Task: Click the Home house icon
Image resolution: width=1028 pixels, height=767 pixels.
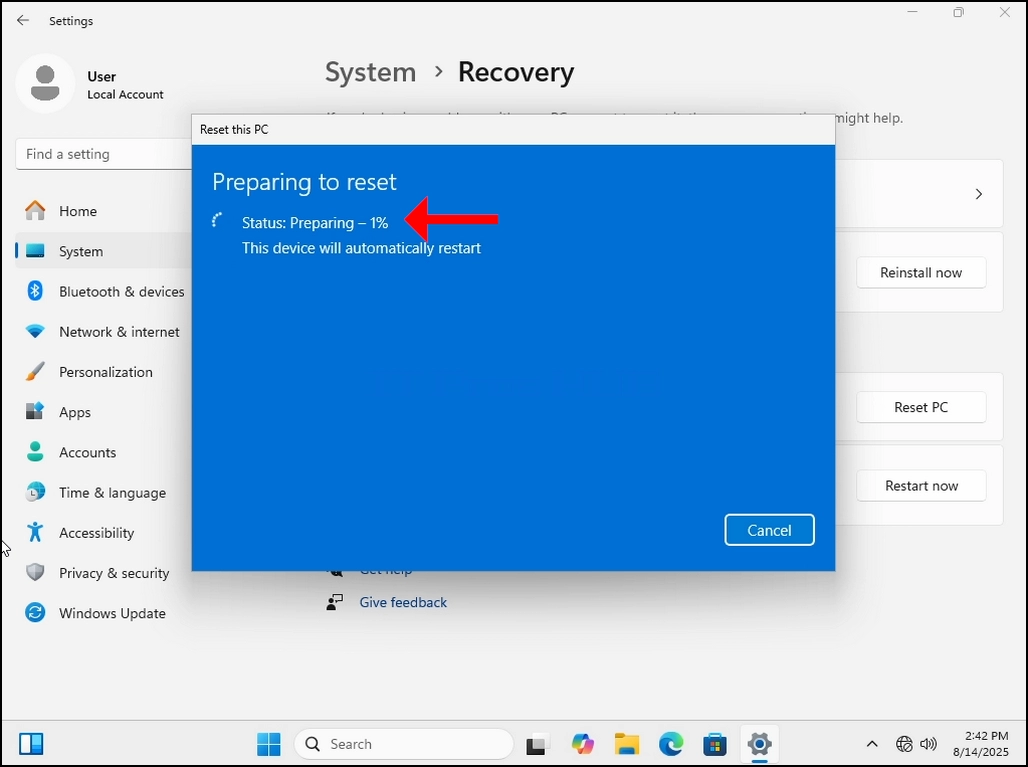Action: [x=35, y=210]
